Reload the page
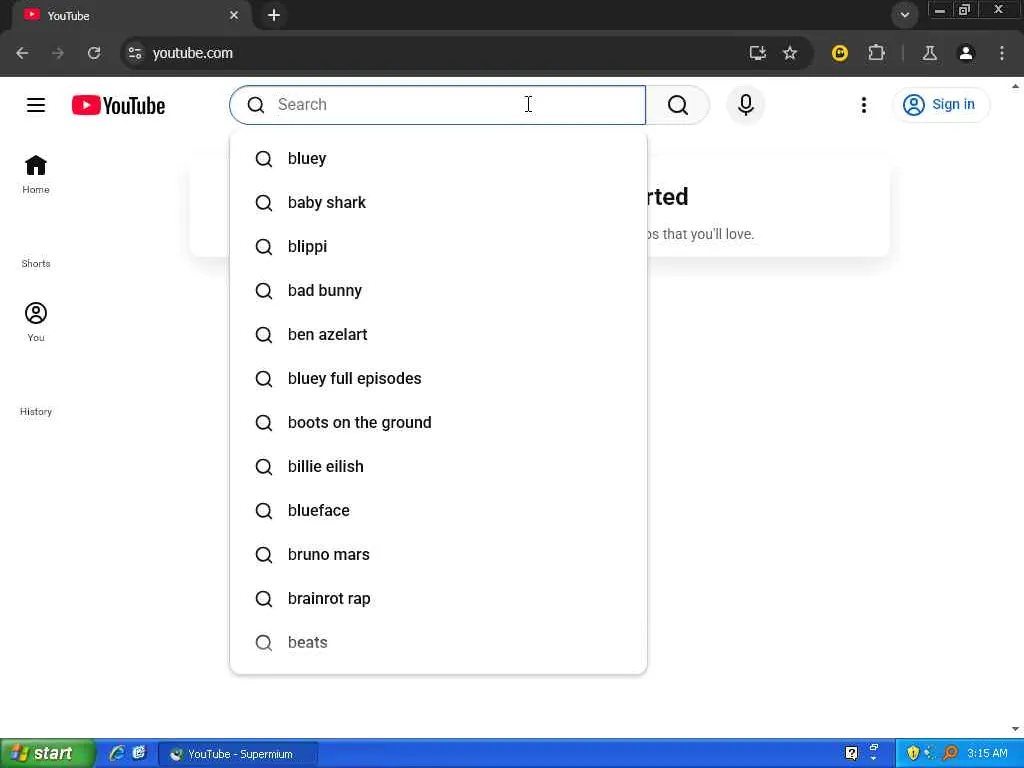The width and height of the screenshot is (1024, 768). tap(94, 53)
